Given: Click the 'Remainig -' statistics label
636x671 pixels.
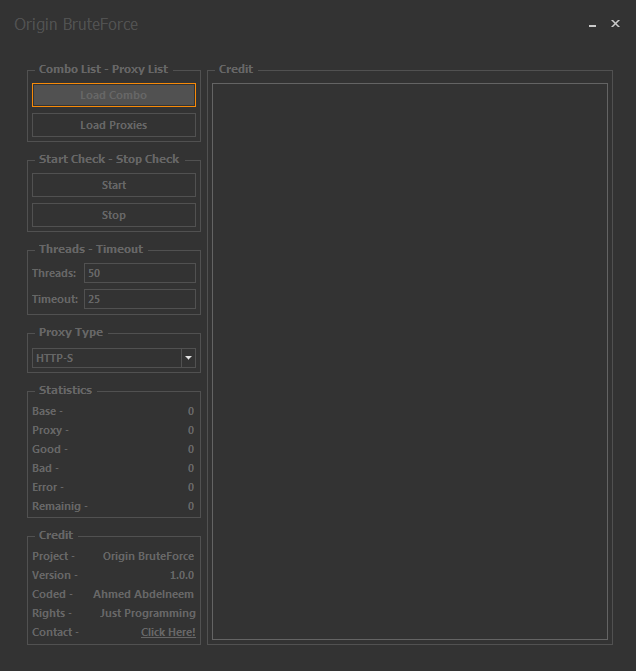Looking at the screenshot, I should (60, 506).
